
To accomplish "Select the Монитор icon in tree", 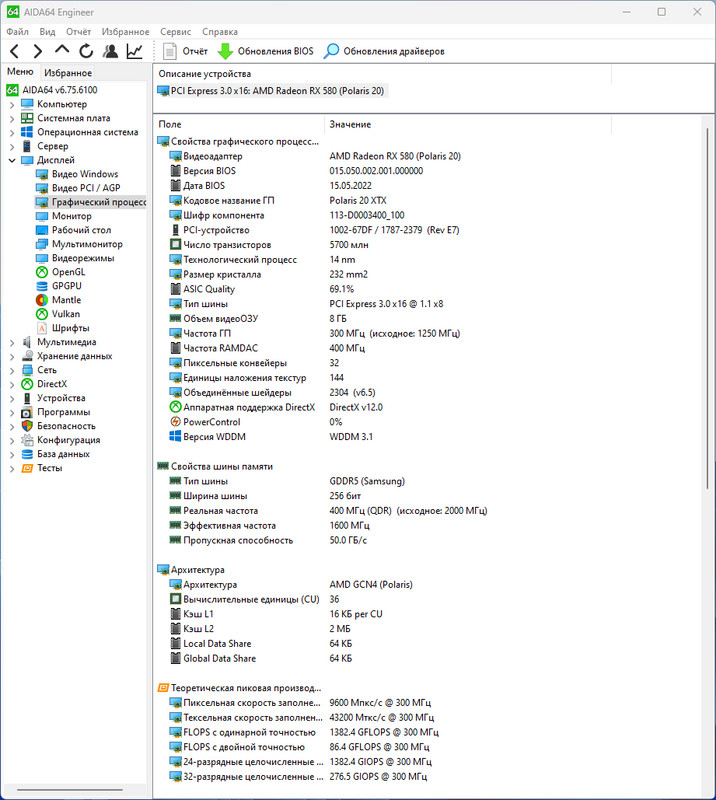I will pyautogui.click(x=42, y=216).
